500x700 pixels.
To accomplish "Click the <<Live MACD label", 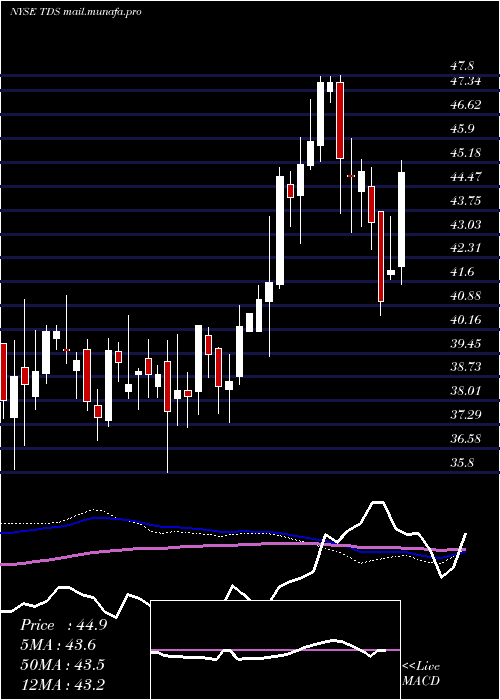I will pos(421,674).
